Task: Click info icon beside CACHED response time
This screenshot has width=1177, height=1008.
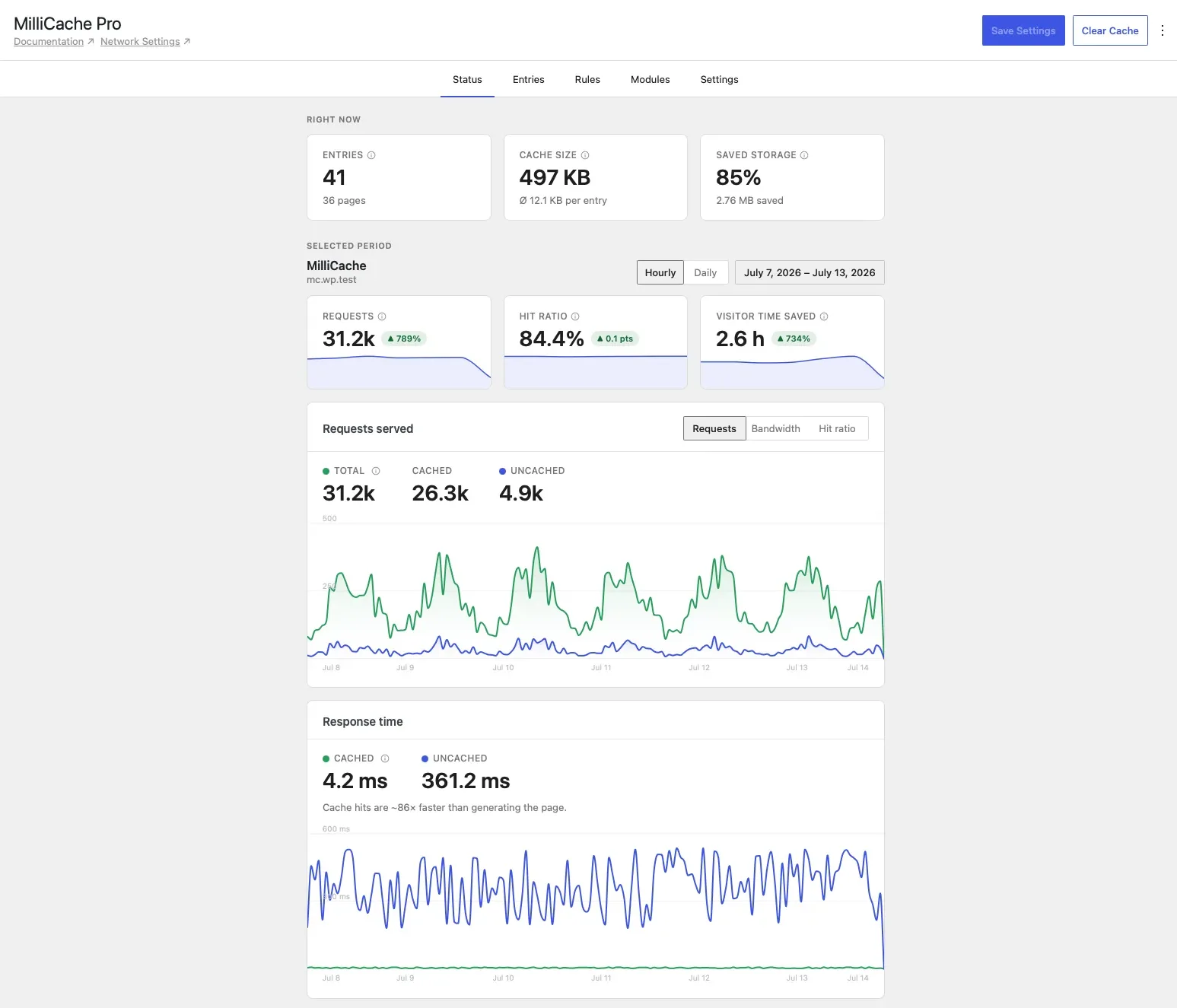Action: [x=385, y=758]
